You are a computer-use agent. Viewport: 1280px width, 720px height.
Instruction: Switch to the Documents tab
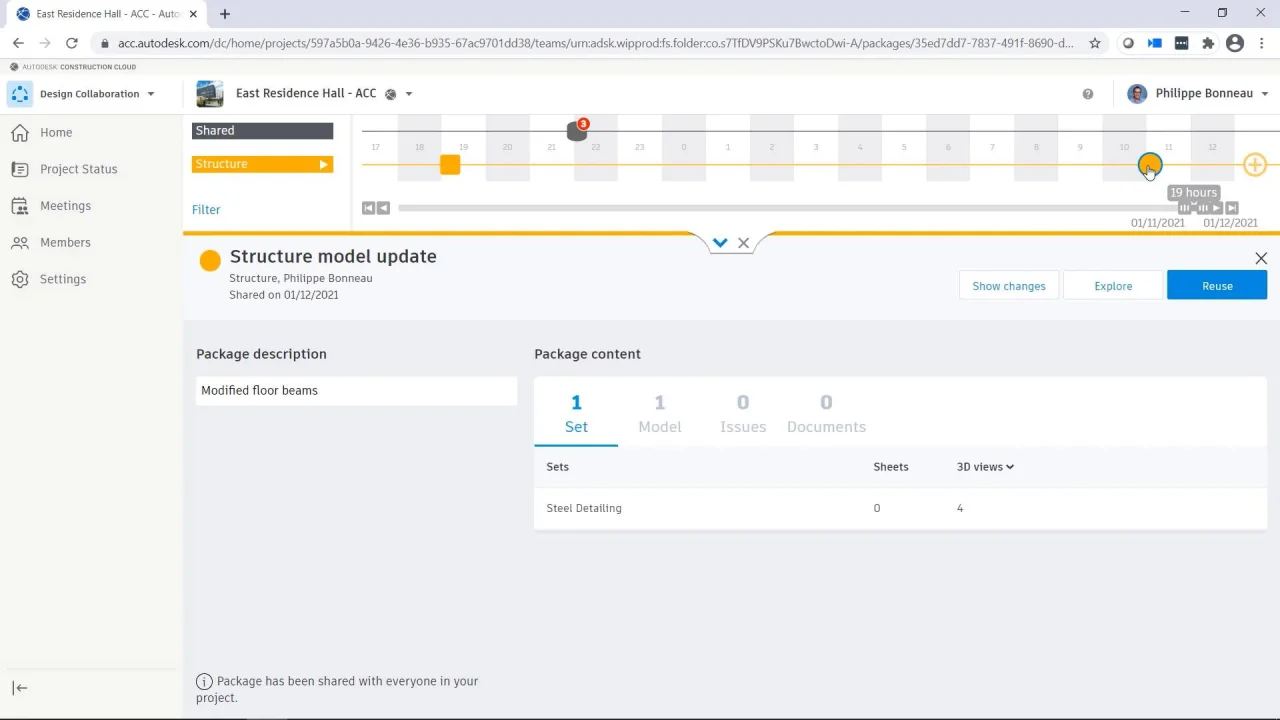pos(826,413)
